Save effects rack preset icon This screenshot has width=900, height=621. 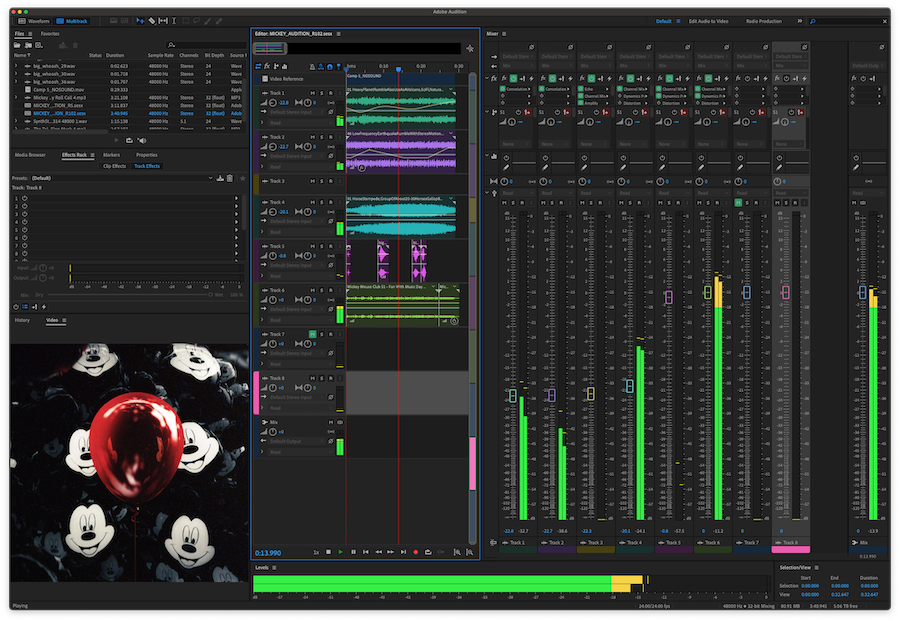tap(220, 178)
